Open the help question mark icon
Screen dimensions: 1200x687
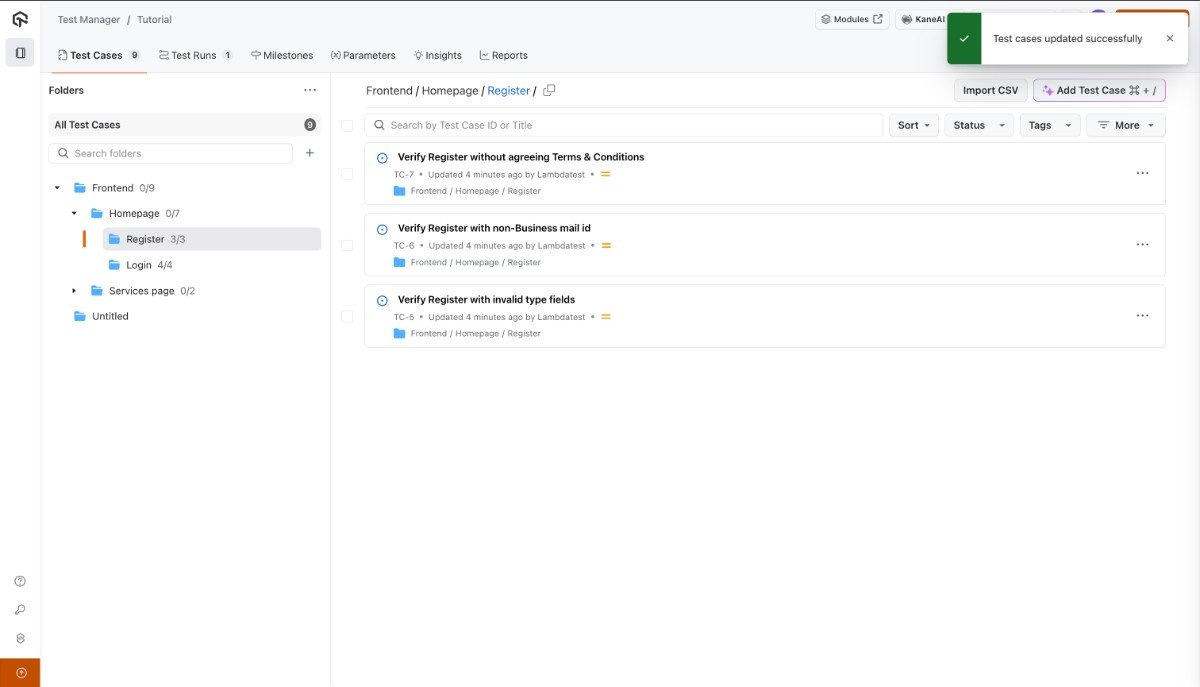click(x=20, y=581)
